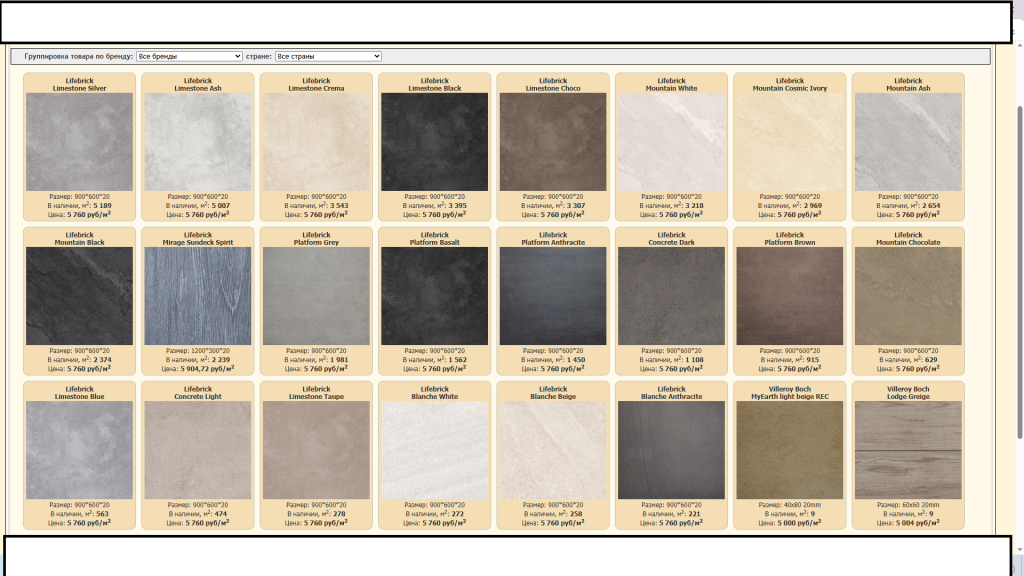Screen dimensions: 1024x576
Task: Click the Mountain Cosmic Ivory tile picture
Action: pyautogui.click(x=790, y=142)
